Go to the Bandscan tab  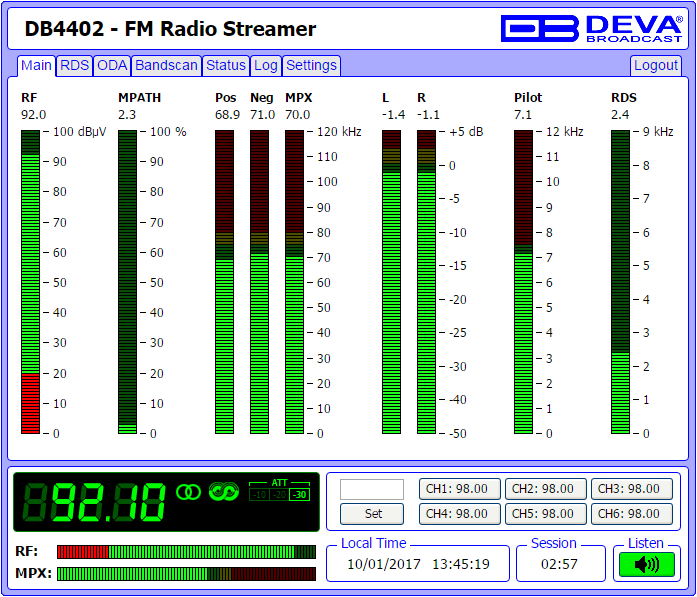166,66
